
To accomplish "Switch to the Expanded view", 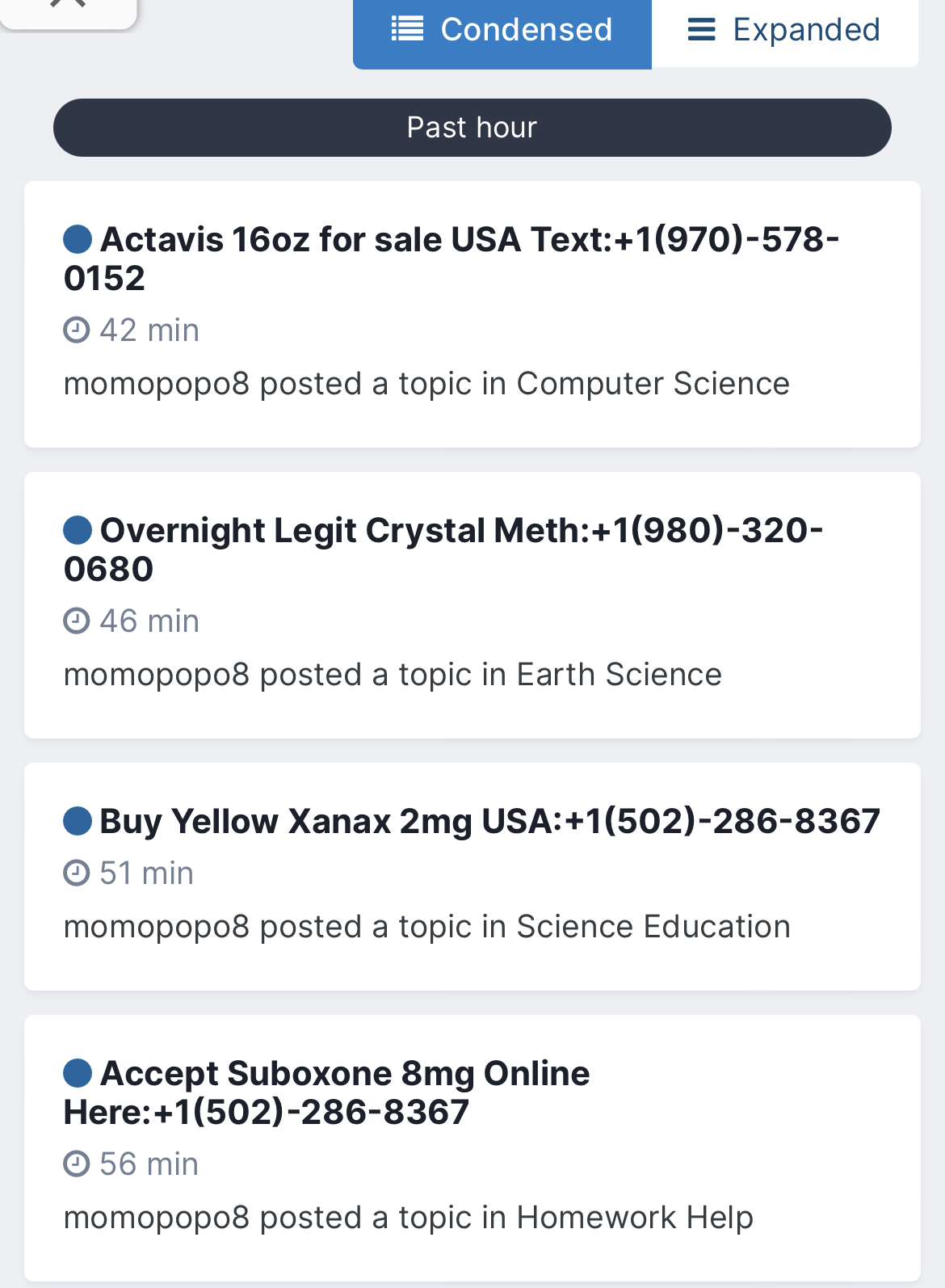I will click(783, 31).
